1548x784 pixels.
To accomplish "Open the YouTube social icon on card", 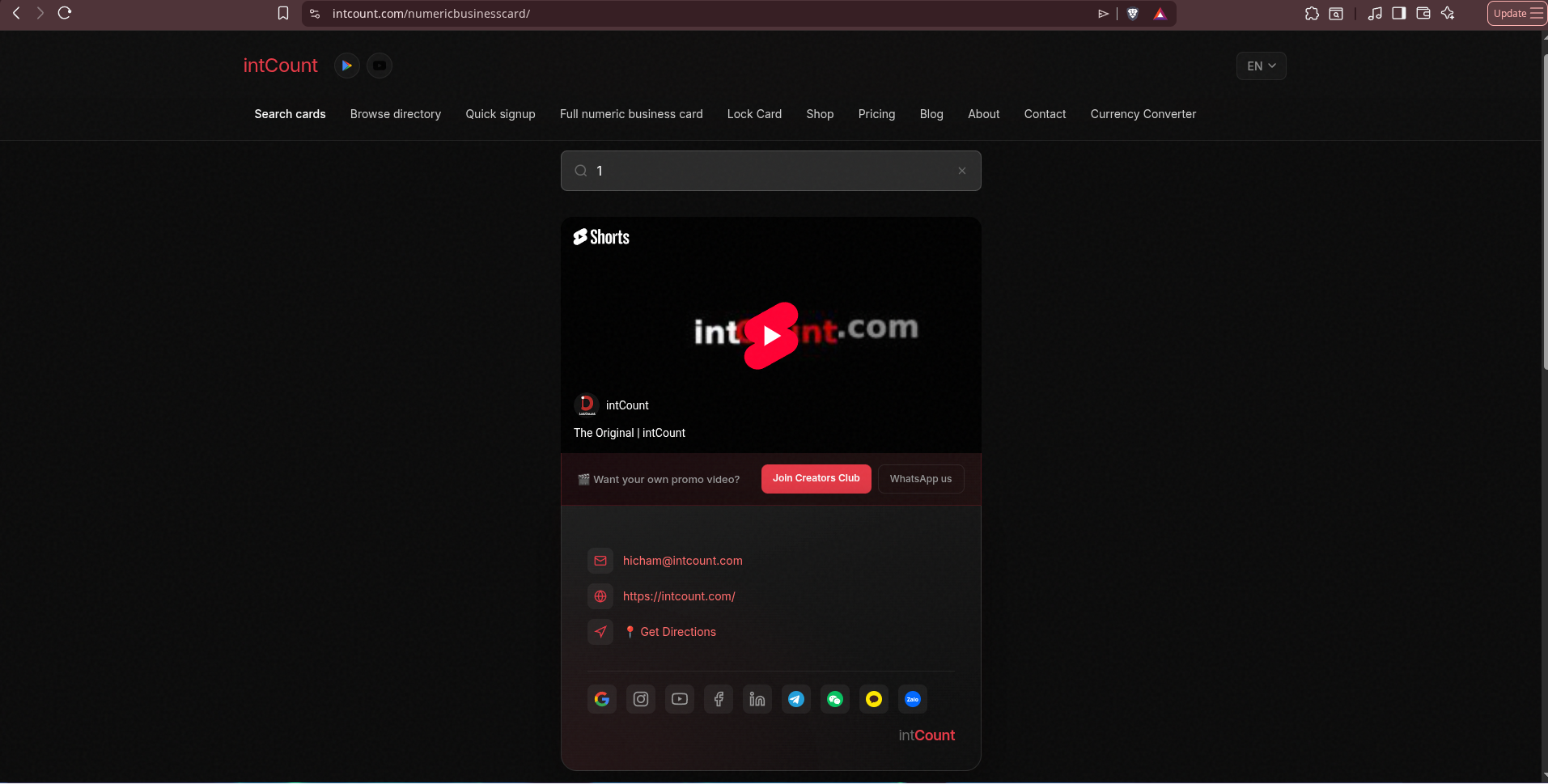I will pos(680,699).
